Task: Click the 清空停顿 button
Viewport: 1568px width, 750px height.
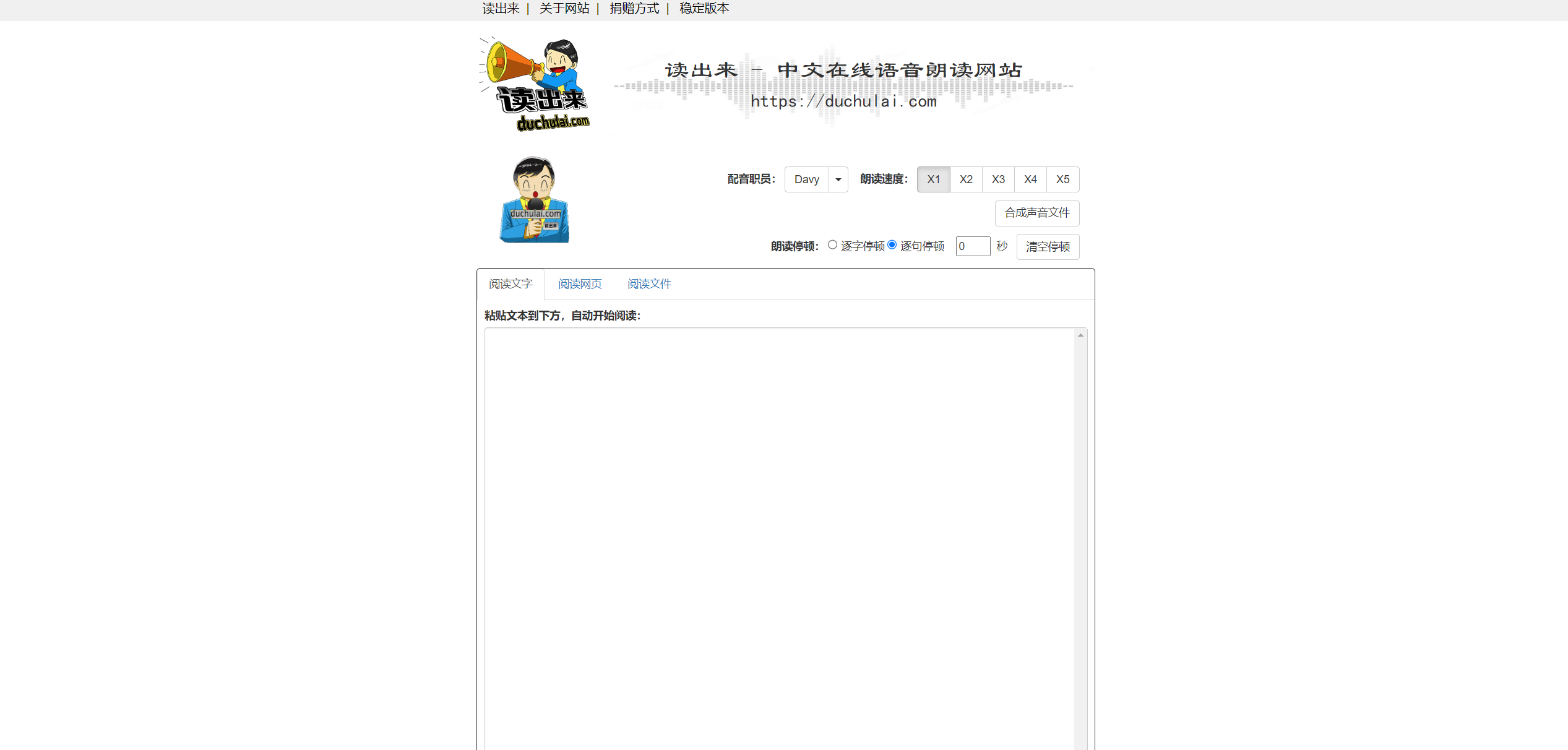Action: coord(1048,246)
